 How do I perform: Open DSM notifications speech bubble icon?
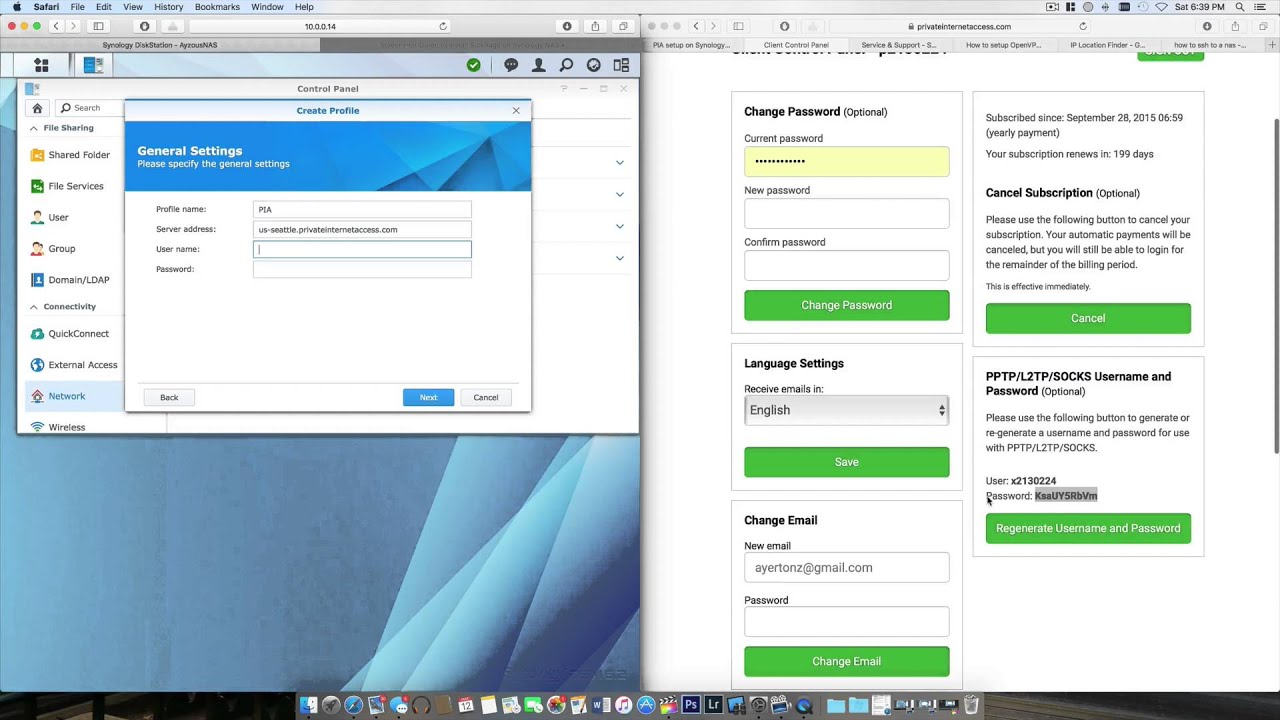click(x=511, y=65)
